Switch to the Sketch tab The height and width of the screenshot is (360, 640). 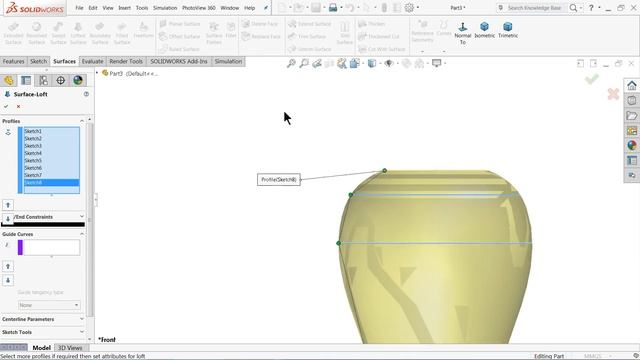(x=38, y=61)
